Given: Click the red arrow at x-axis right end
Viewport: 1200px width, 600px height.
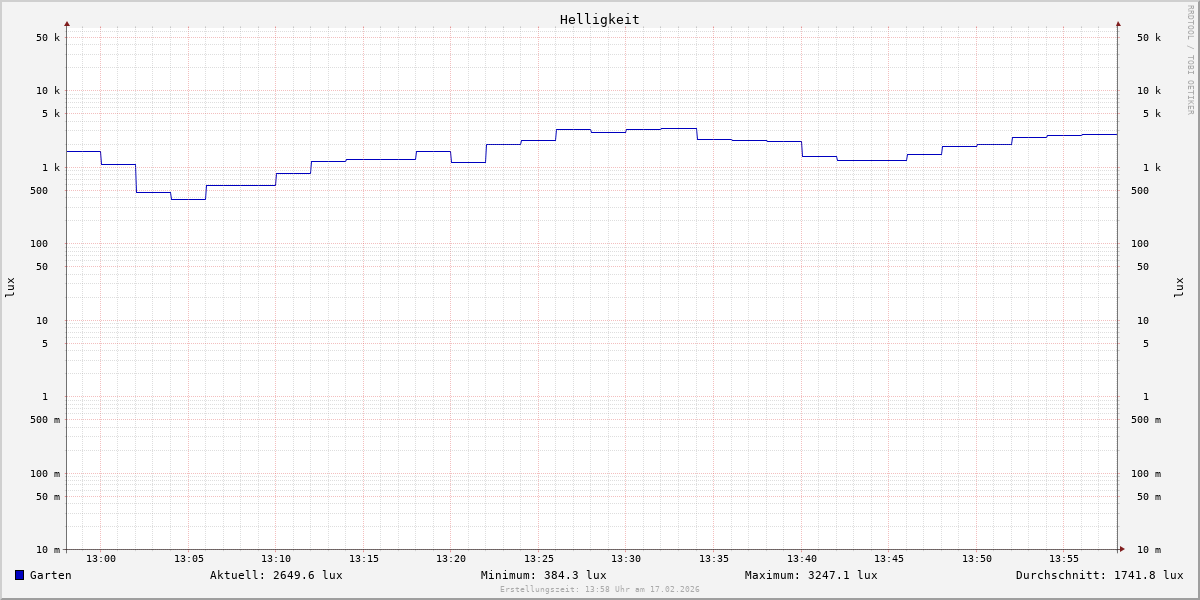Looking at the screenshot, I should 1122,549.
